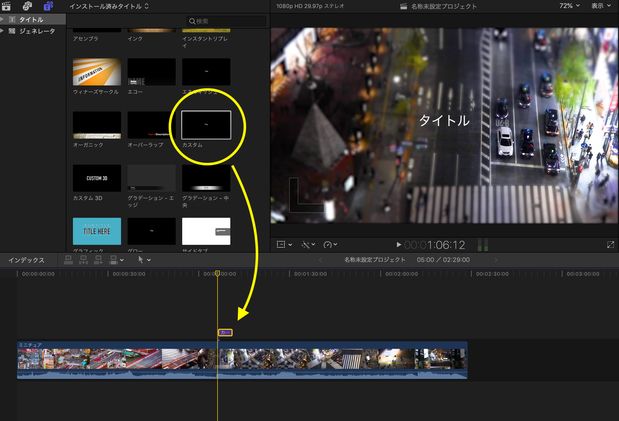Click the ミニチュア clip audio waveform
The height and width of the screenshot is (421, 619).
coord(242,374)
